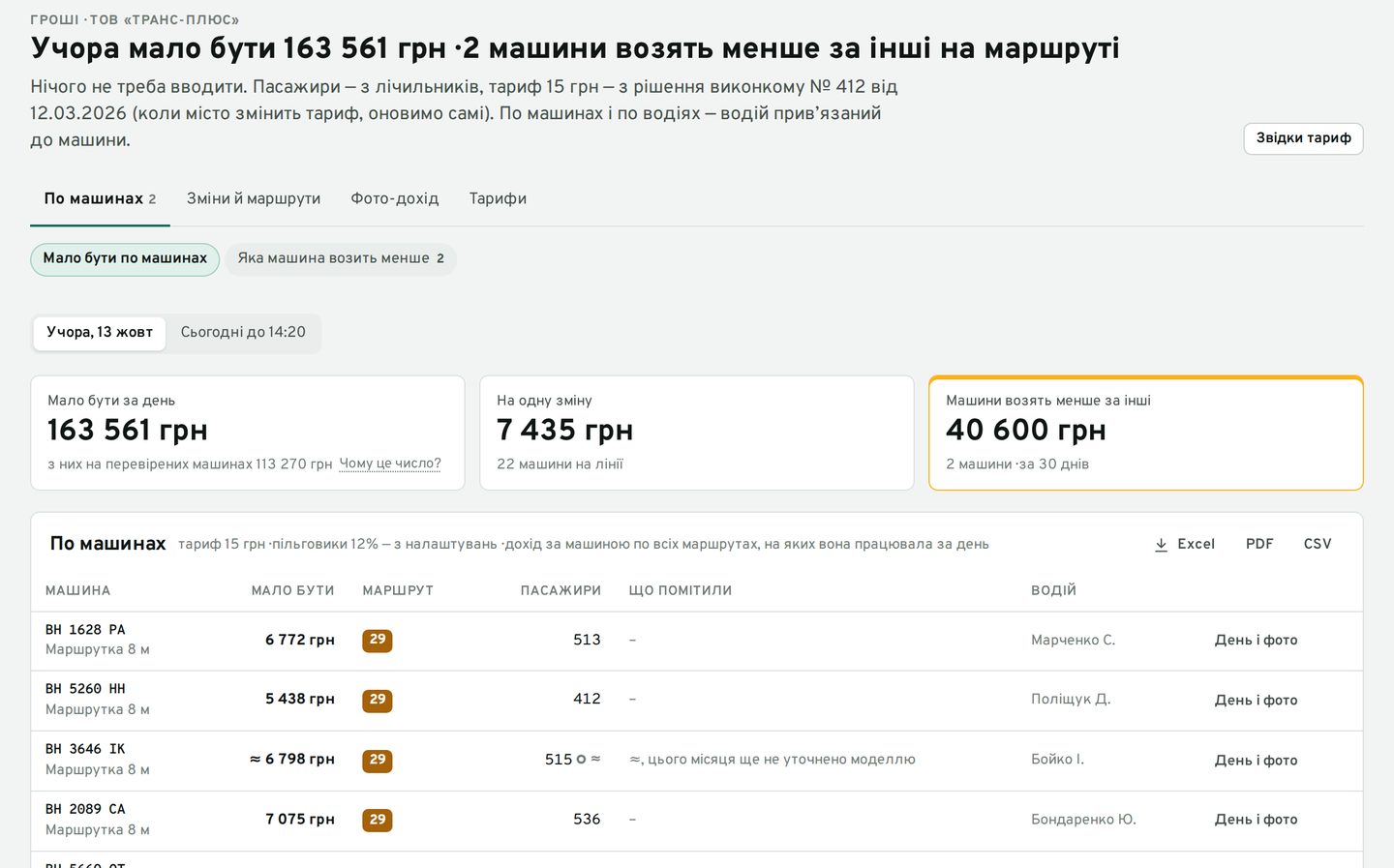Screen dimensions: 1394x868
Task: Export the table to Excel
Action: [x=1184, y=544]
